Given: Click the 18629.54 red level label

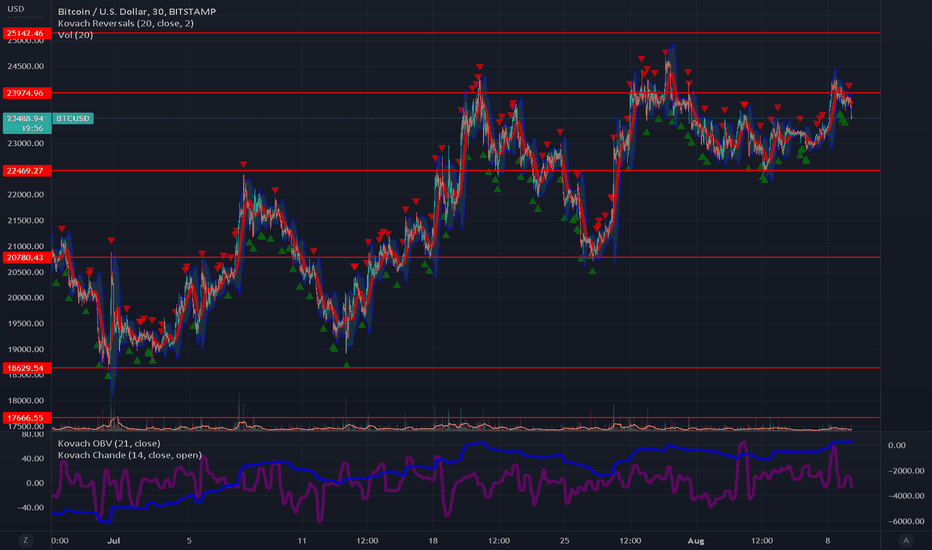Looking at the screenshot, I should pos(27,368).
